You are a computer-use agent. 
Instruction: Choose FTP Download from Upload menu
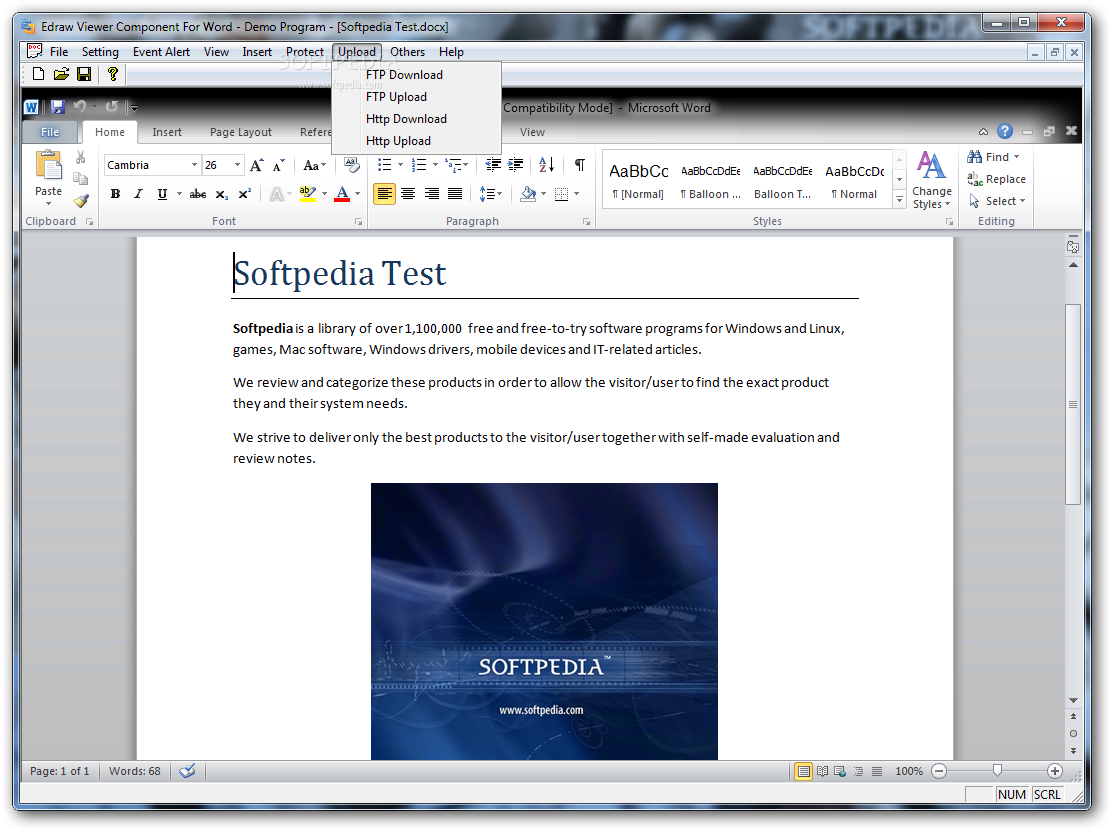(x=416, y=74)
